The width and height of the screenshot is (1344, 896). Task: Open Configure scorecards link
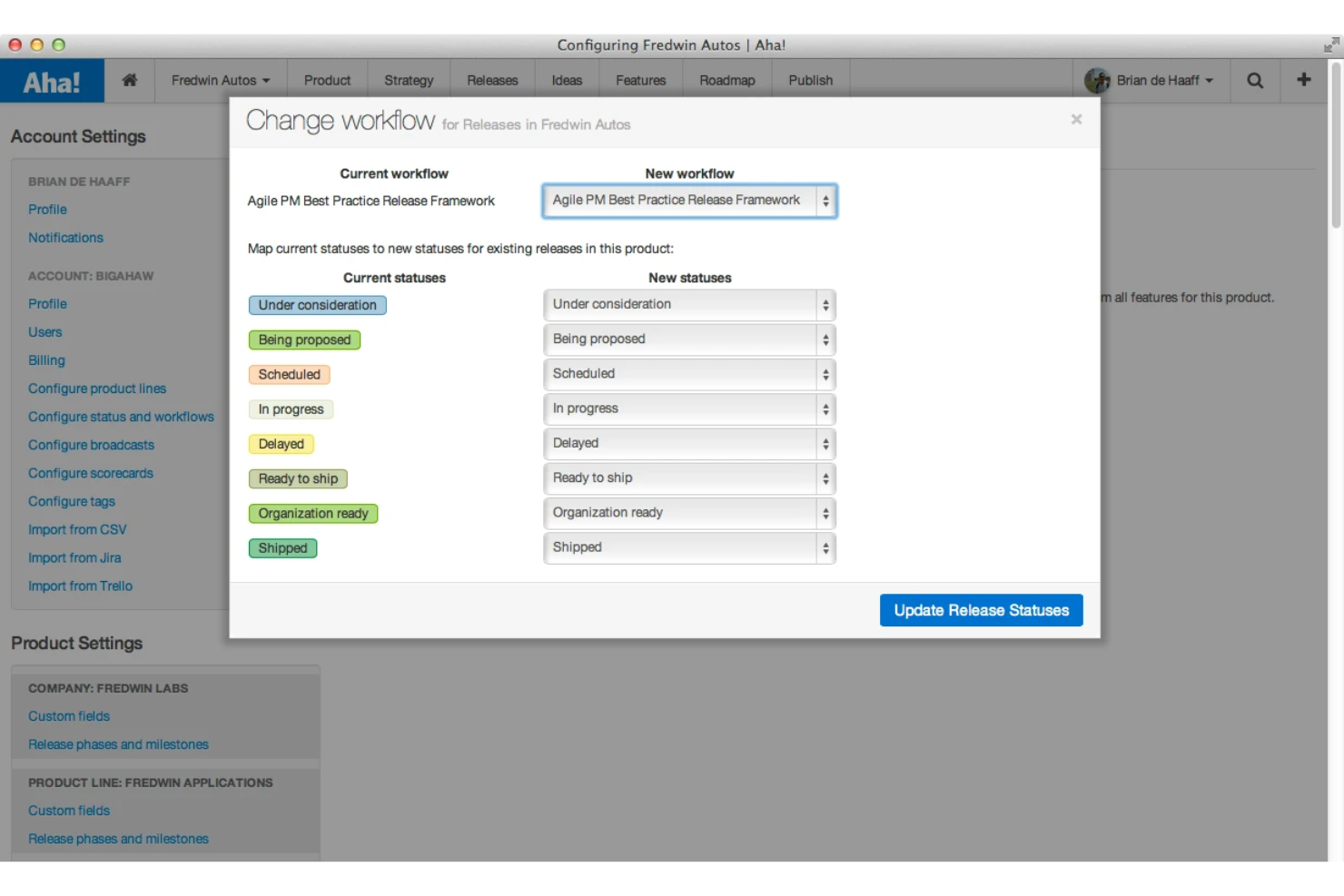91,473
